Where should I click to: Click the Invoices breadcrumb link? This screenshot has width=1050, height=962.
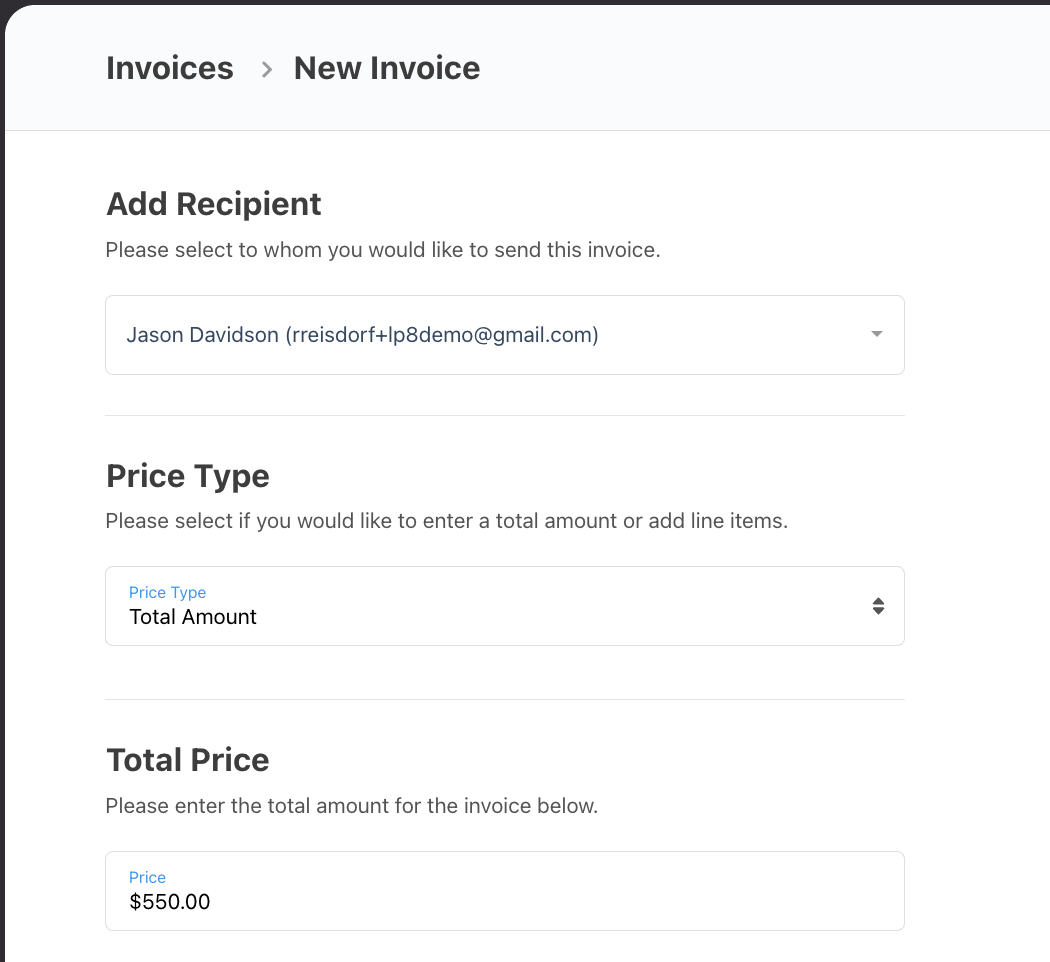click(x=169, y=68)
